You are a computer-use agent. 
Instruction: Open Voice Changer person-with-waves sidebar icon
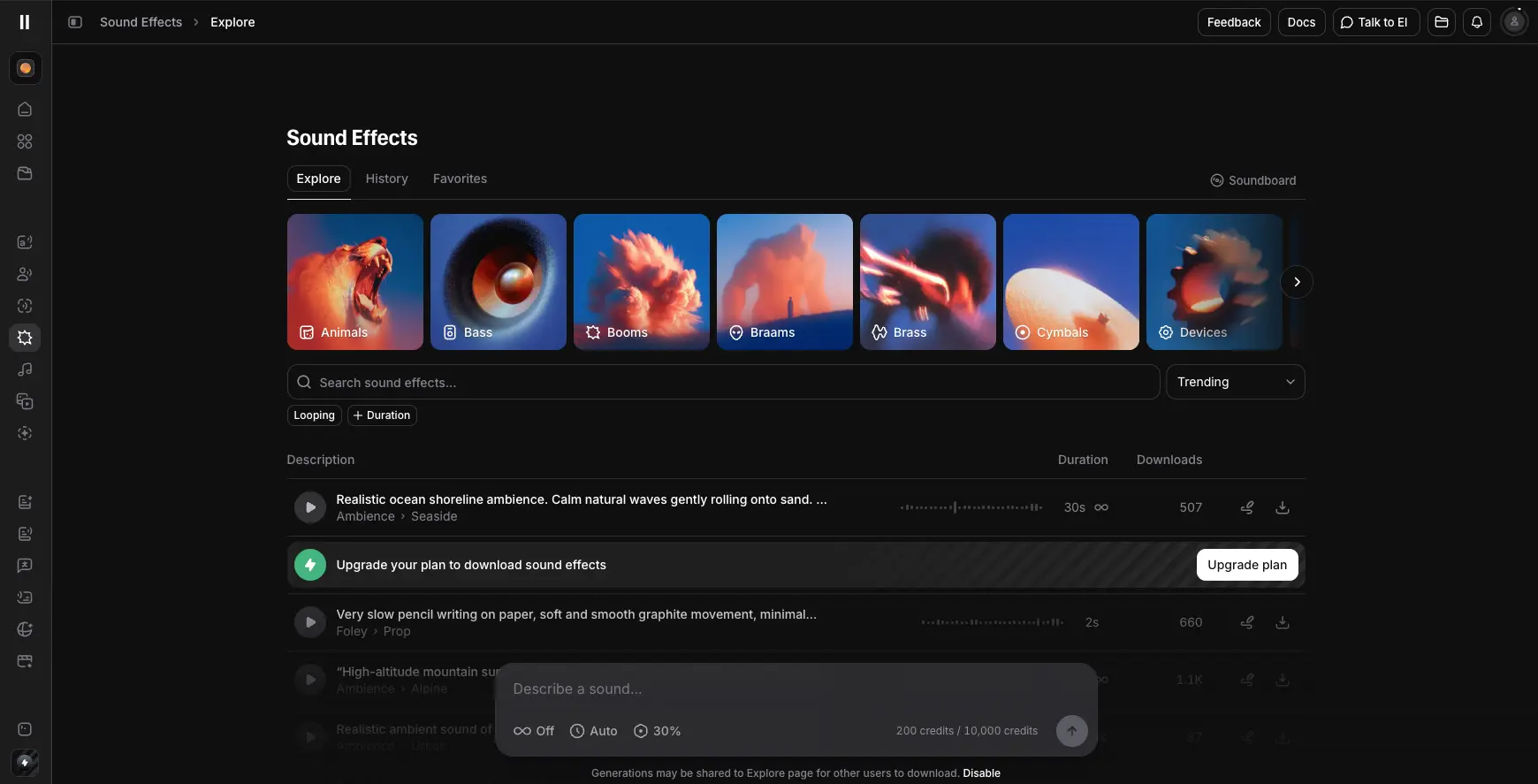25,274
